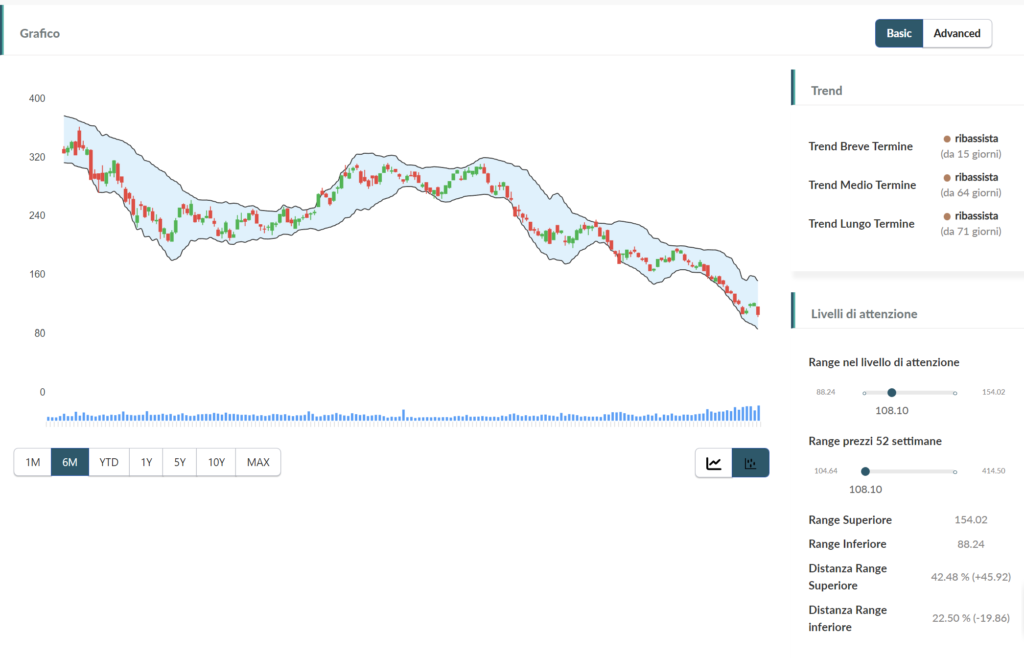Switch to the line chart view icon
The width and height of the screenshot is (1024, 658).
coord(714,463)
